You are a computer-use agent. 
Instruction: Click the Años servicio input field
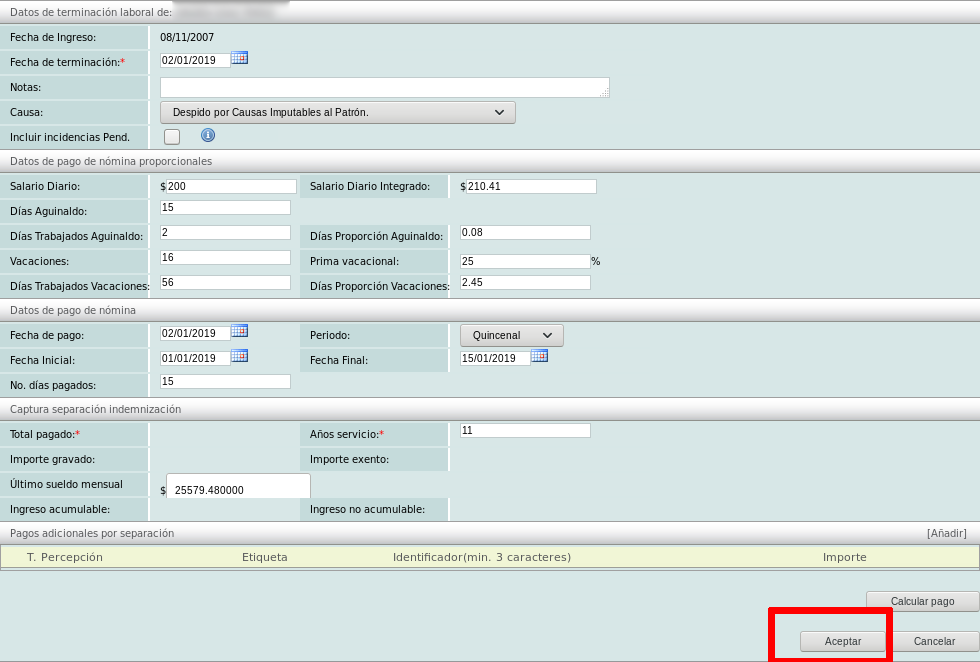525,431
